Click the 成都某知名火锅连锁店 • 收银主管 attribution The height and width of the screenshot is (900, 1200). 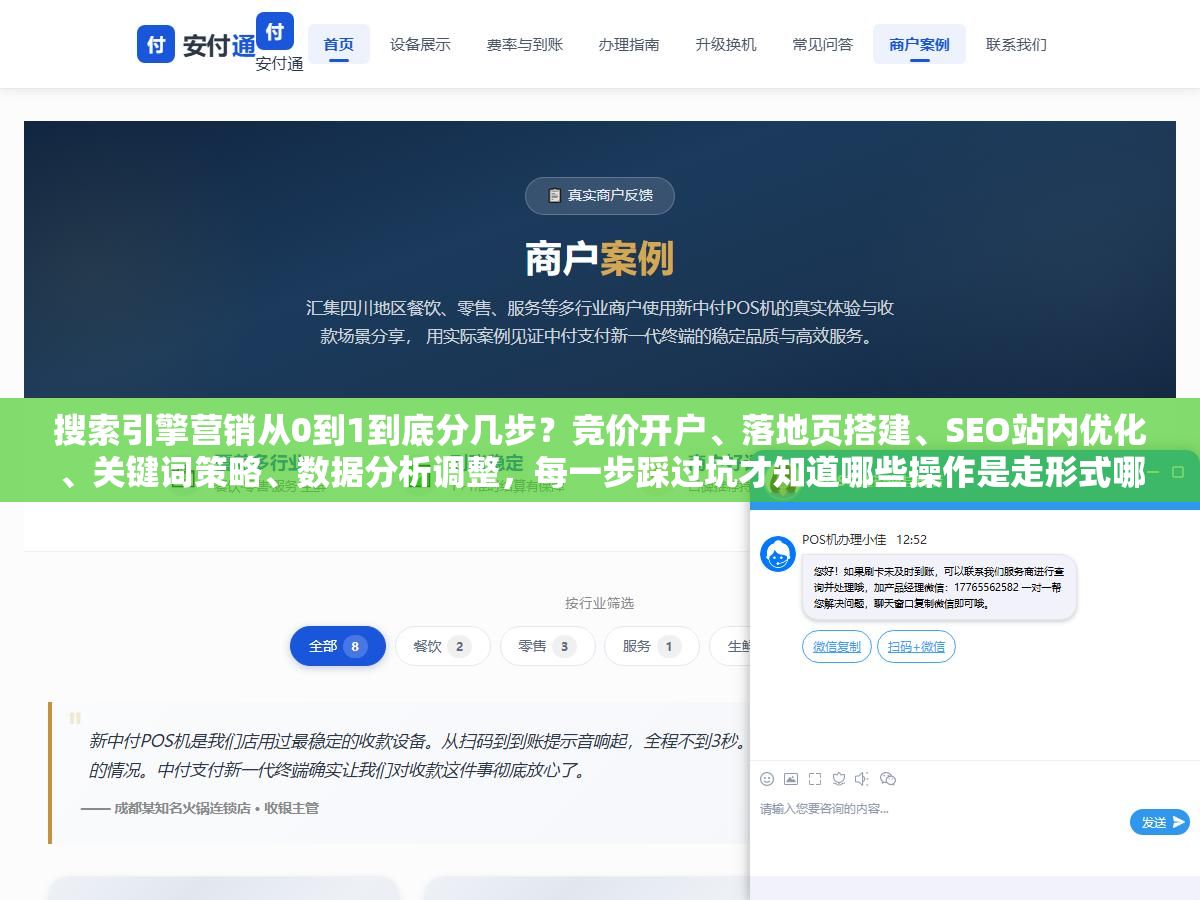click(199, 808)
